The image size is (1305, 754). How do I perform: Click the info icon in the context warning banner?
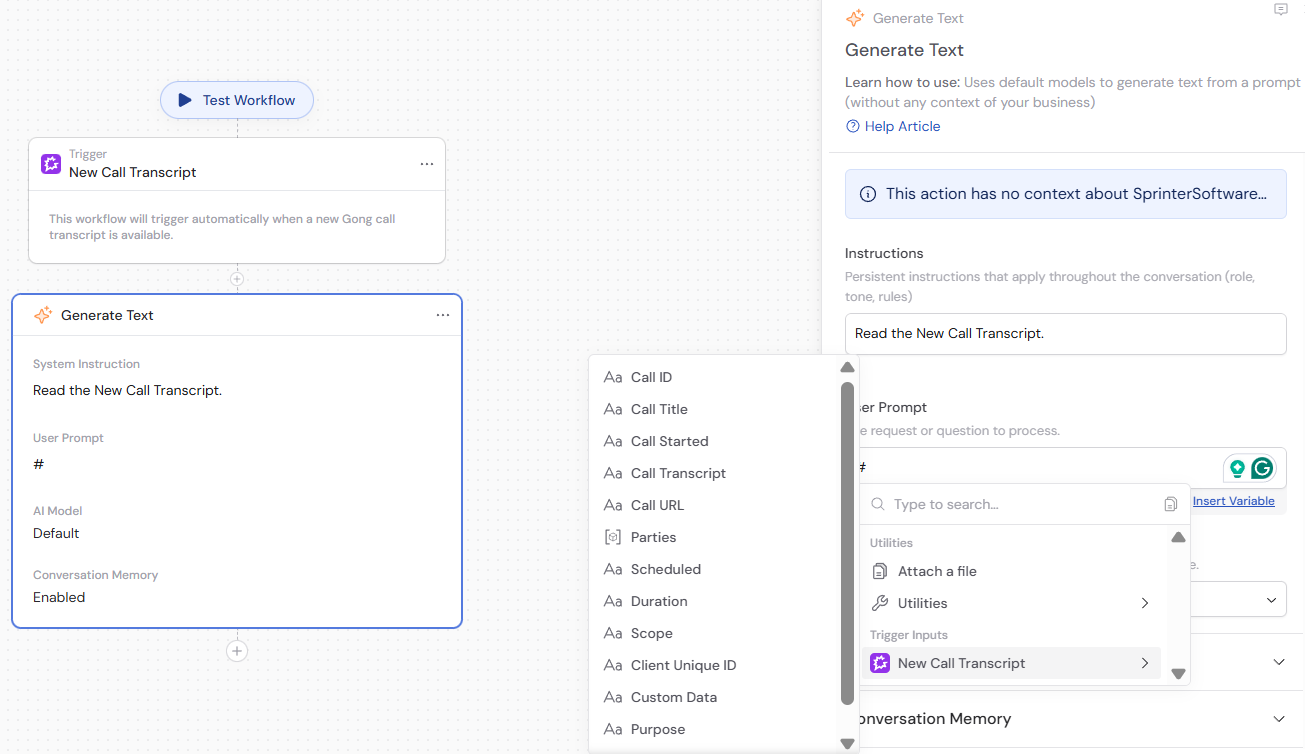(x=867, y=195)
